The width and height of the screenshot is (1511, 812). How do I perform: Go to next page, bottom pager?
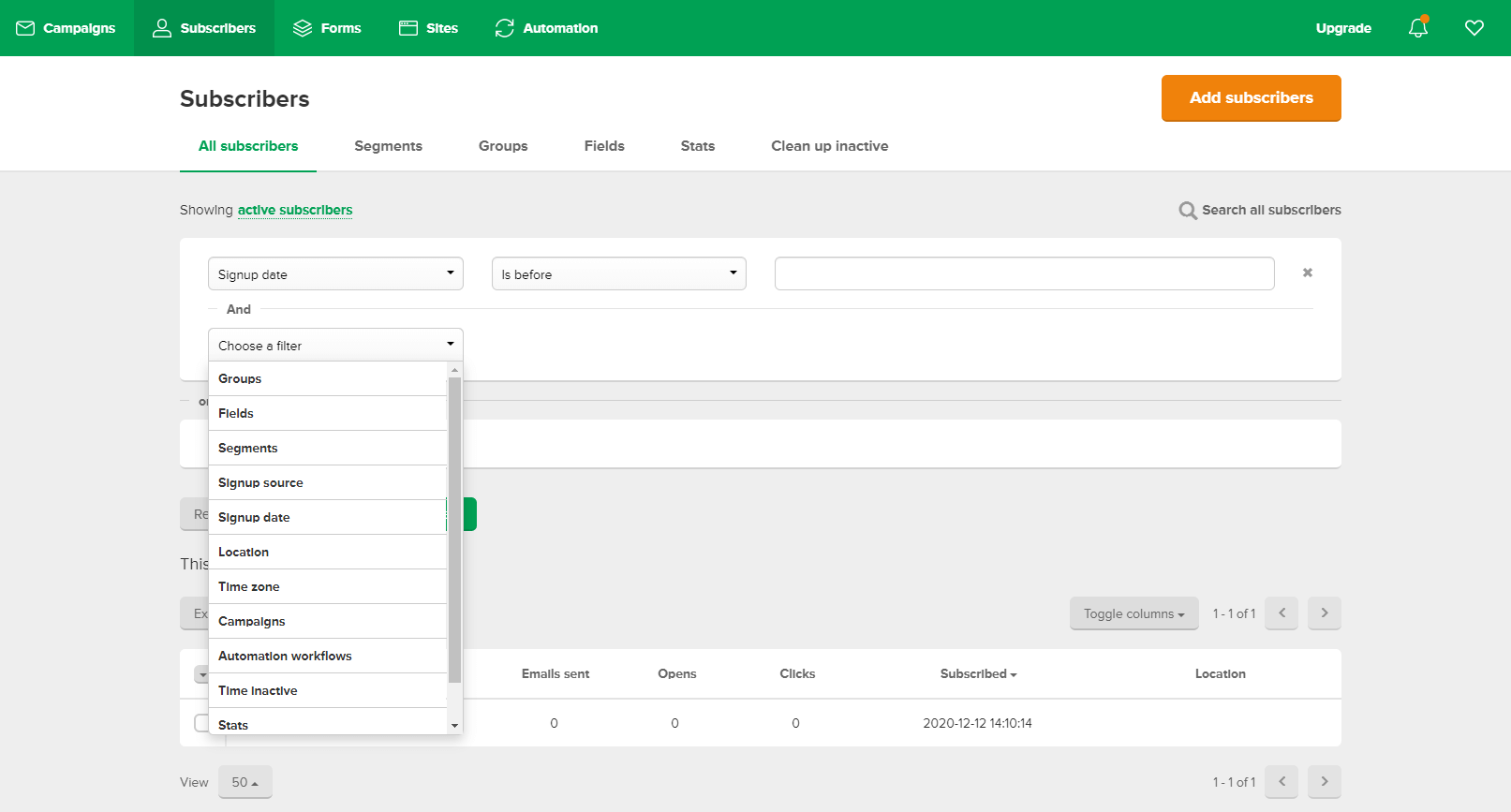1325,781
